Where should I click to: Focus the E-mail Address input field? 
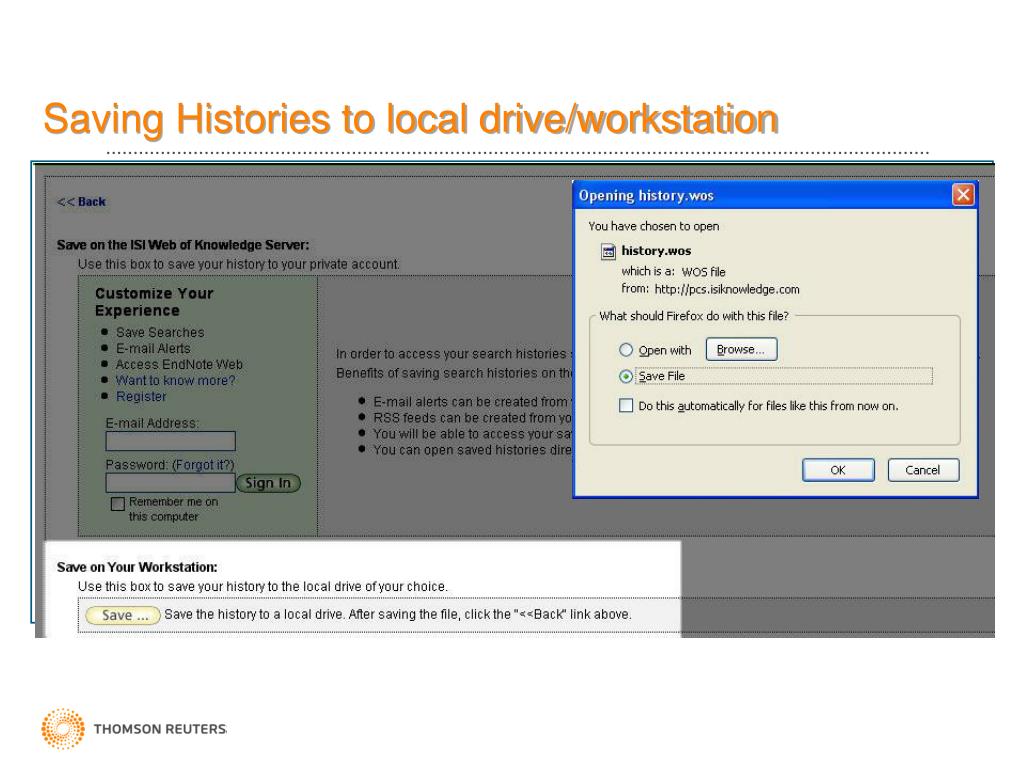(170, 441)
